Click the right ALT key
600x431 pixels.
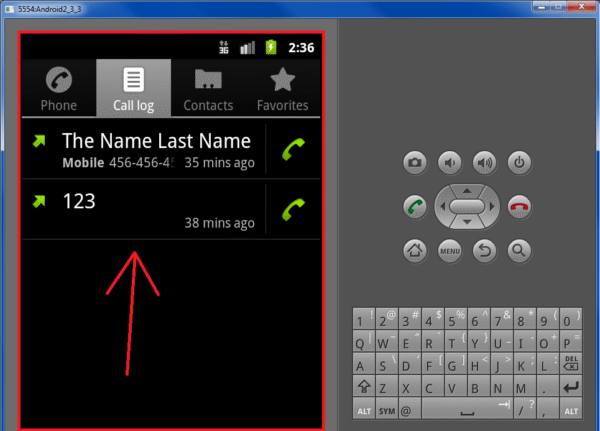pyautogui.click(x=571, y=408)
